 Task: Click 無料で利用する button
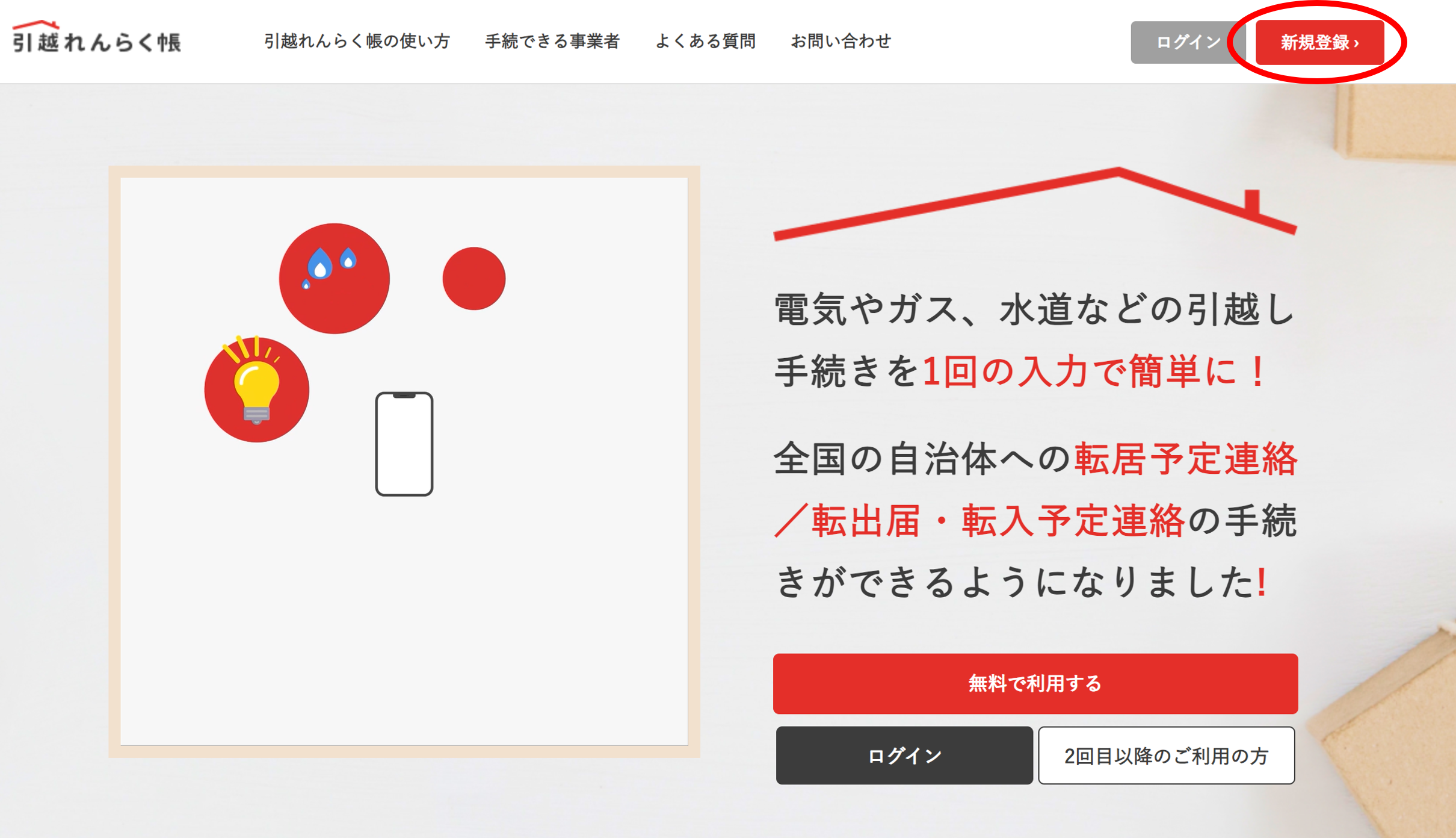1035,683
